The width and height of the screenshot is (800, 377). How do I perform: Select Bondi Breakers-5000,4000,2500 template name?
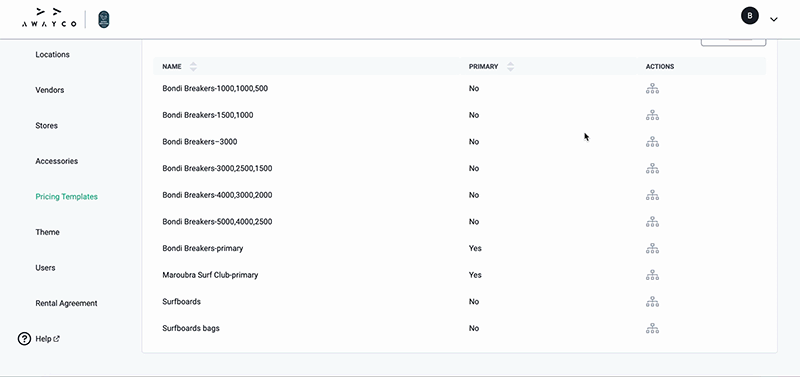click(x=217, y=221)
